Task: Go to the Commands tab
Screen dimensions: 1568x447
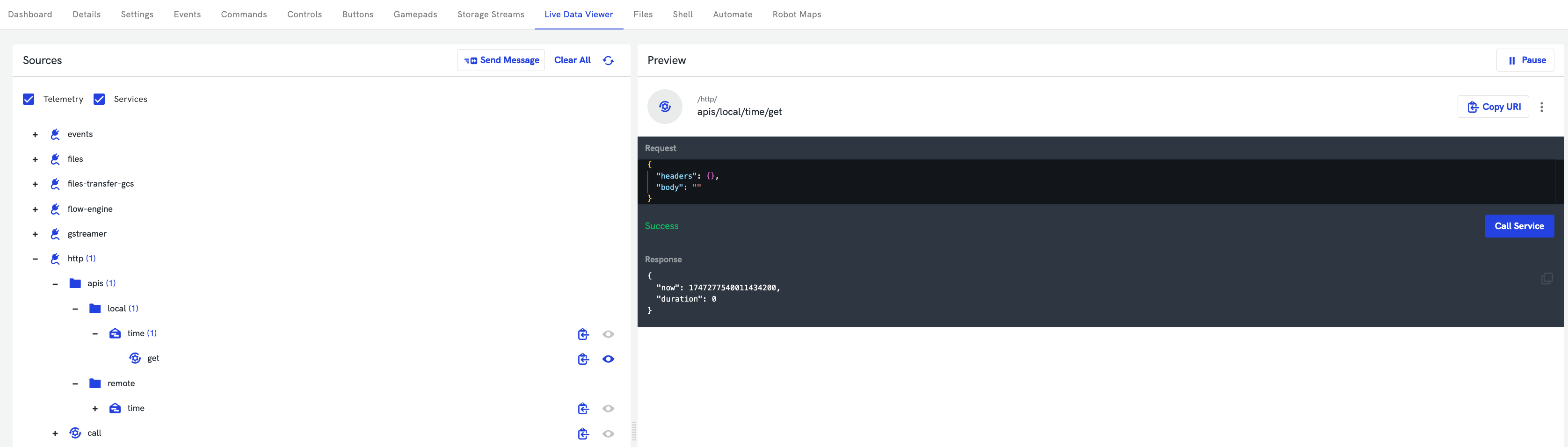Action: (x=244, y=14)
